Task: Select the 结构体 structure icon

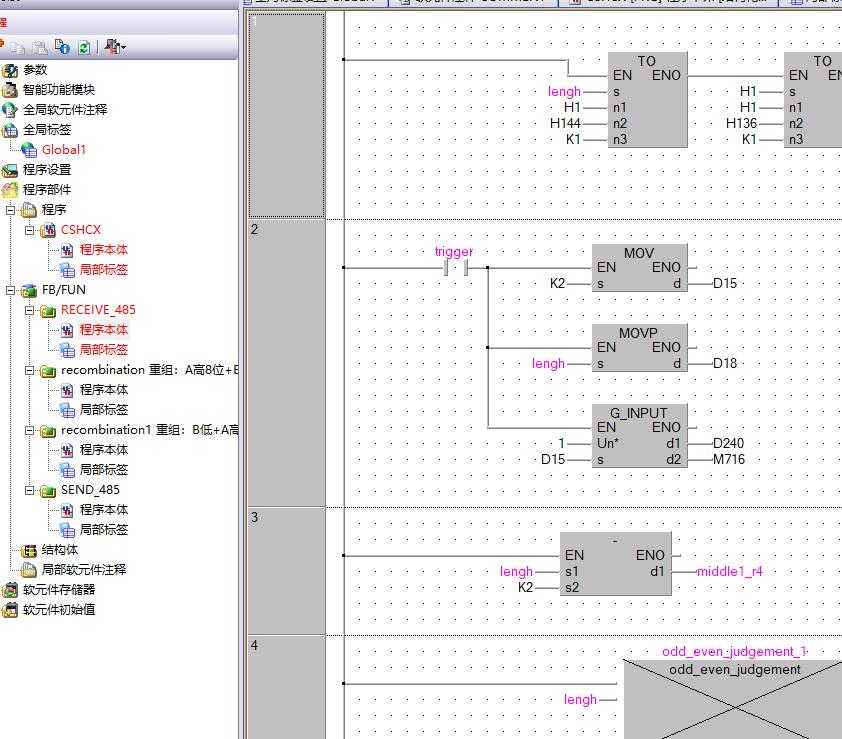Action: 29,550
